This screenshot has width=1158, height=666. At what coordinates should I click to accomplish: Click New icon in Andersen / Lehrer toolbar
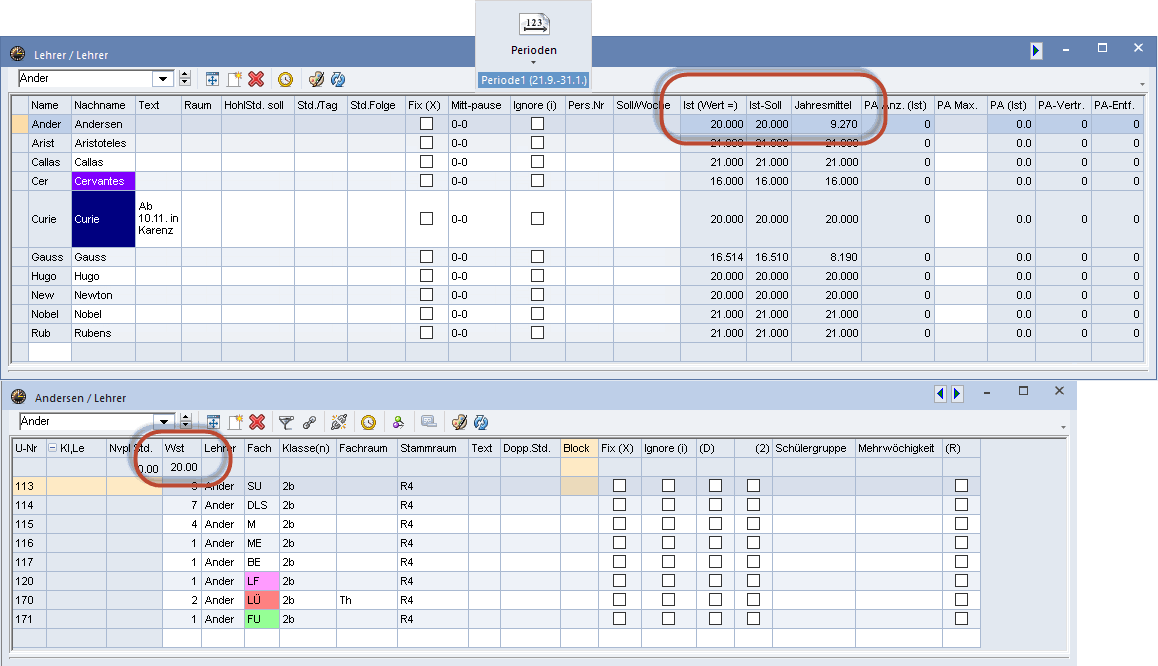(x=236, y=422)
